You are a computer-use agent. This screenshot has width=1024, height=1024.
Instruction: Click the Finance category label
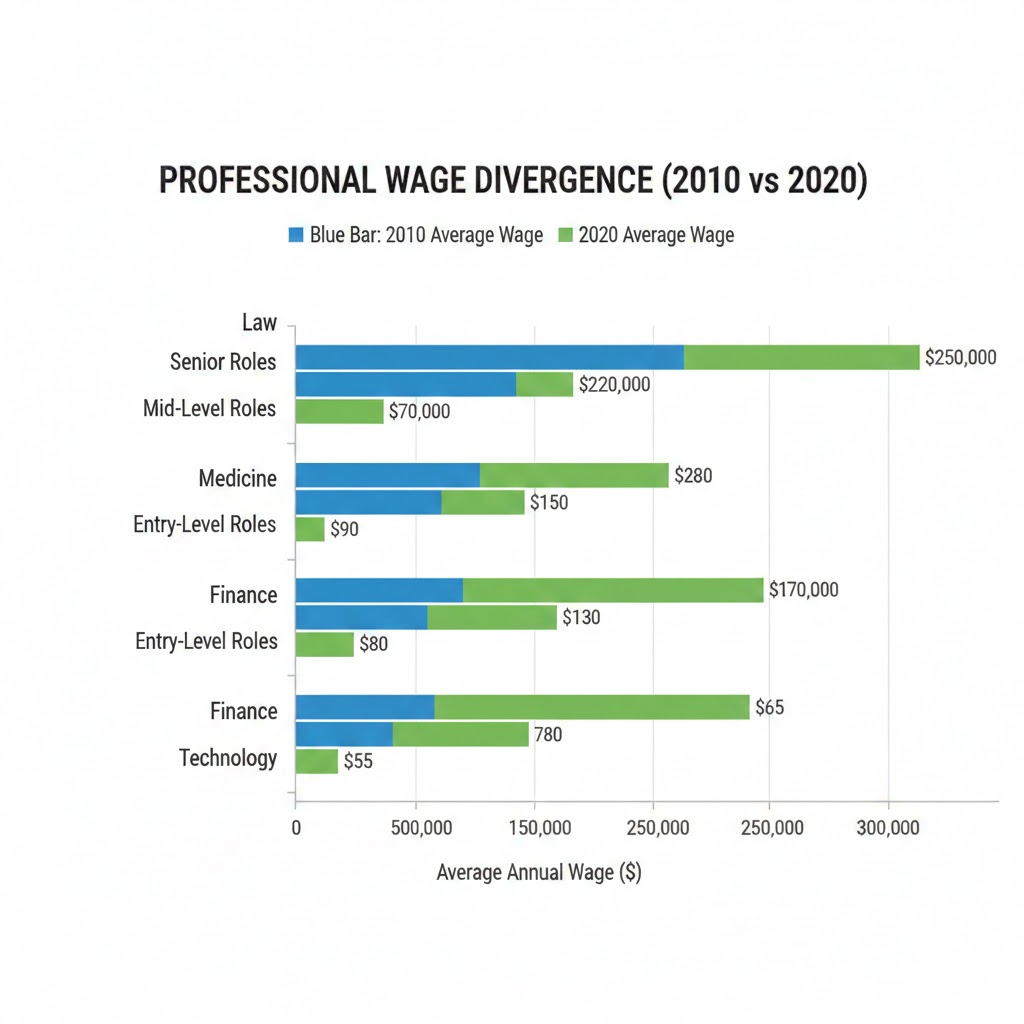point(243,594)
